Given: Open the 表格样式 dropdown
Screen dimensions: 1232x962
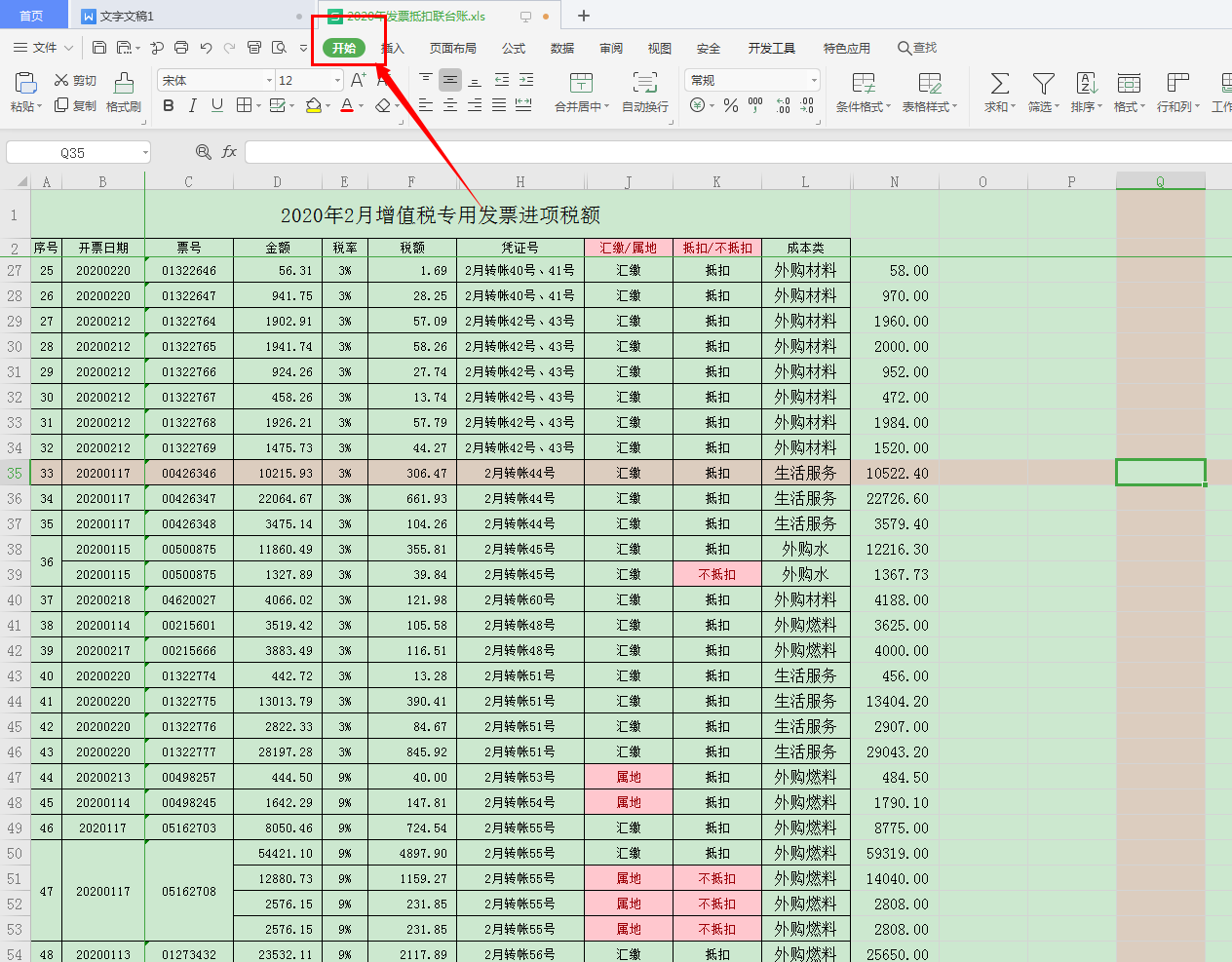Looking at the screenshot, I should (x=930, y=93).
